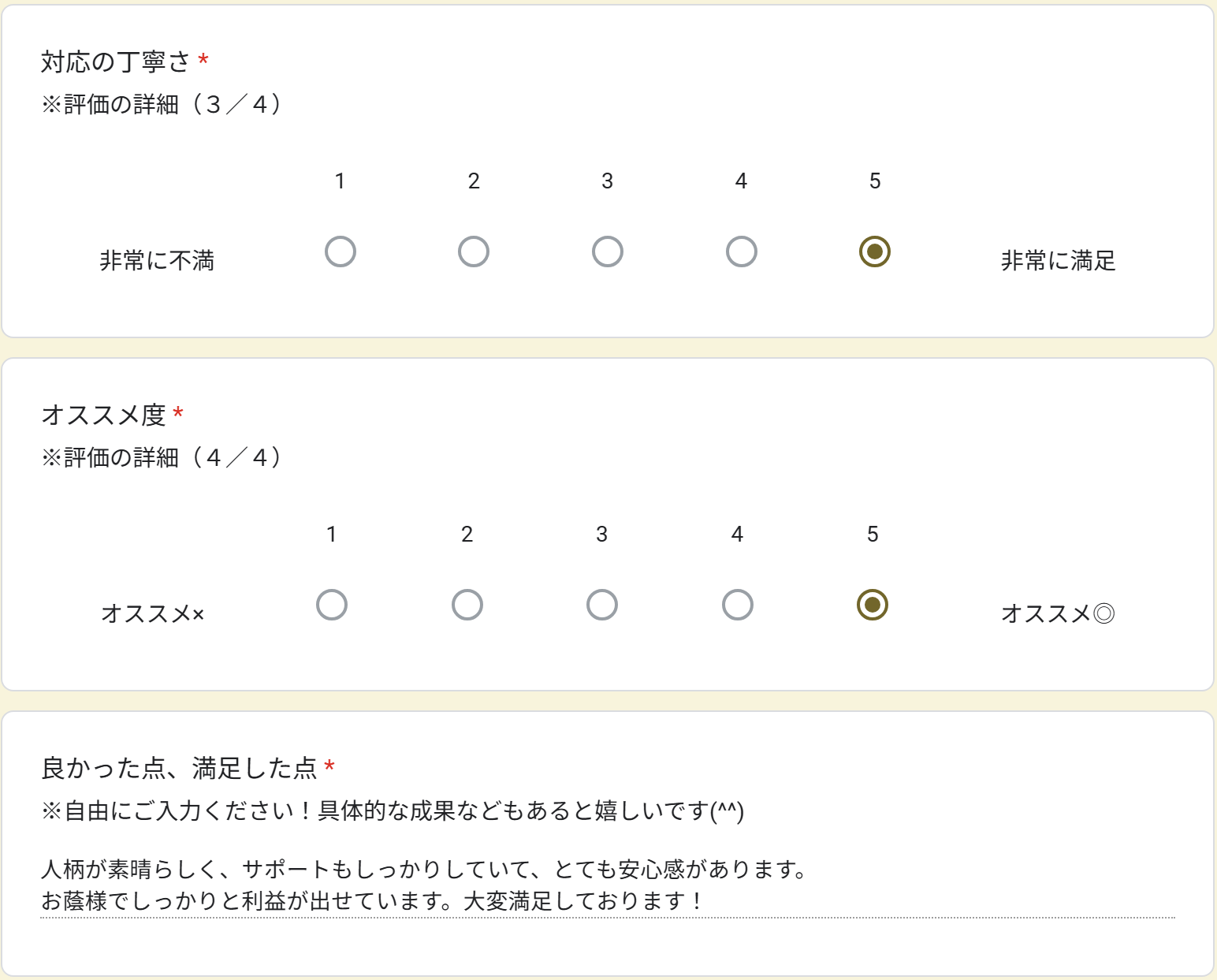Click the 対応の丁寧さ question title
Image resolution: width=1217 pixels, height=980 pixels.
(x=116, y=61)
